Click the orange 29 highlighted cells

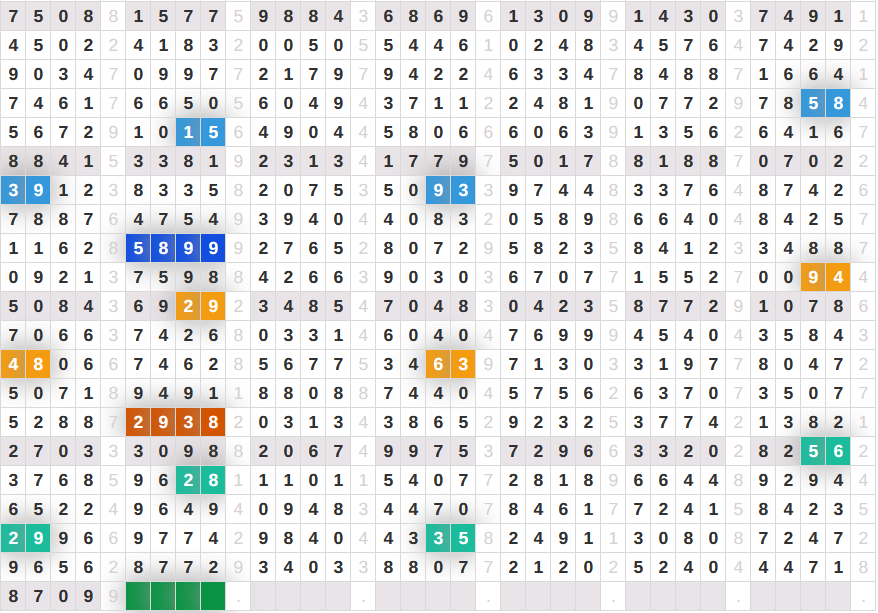(x=200, y=306)
